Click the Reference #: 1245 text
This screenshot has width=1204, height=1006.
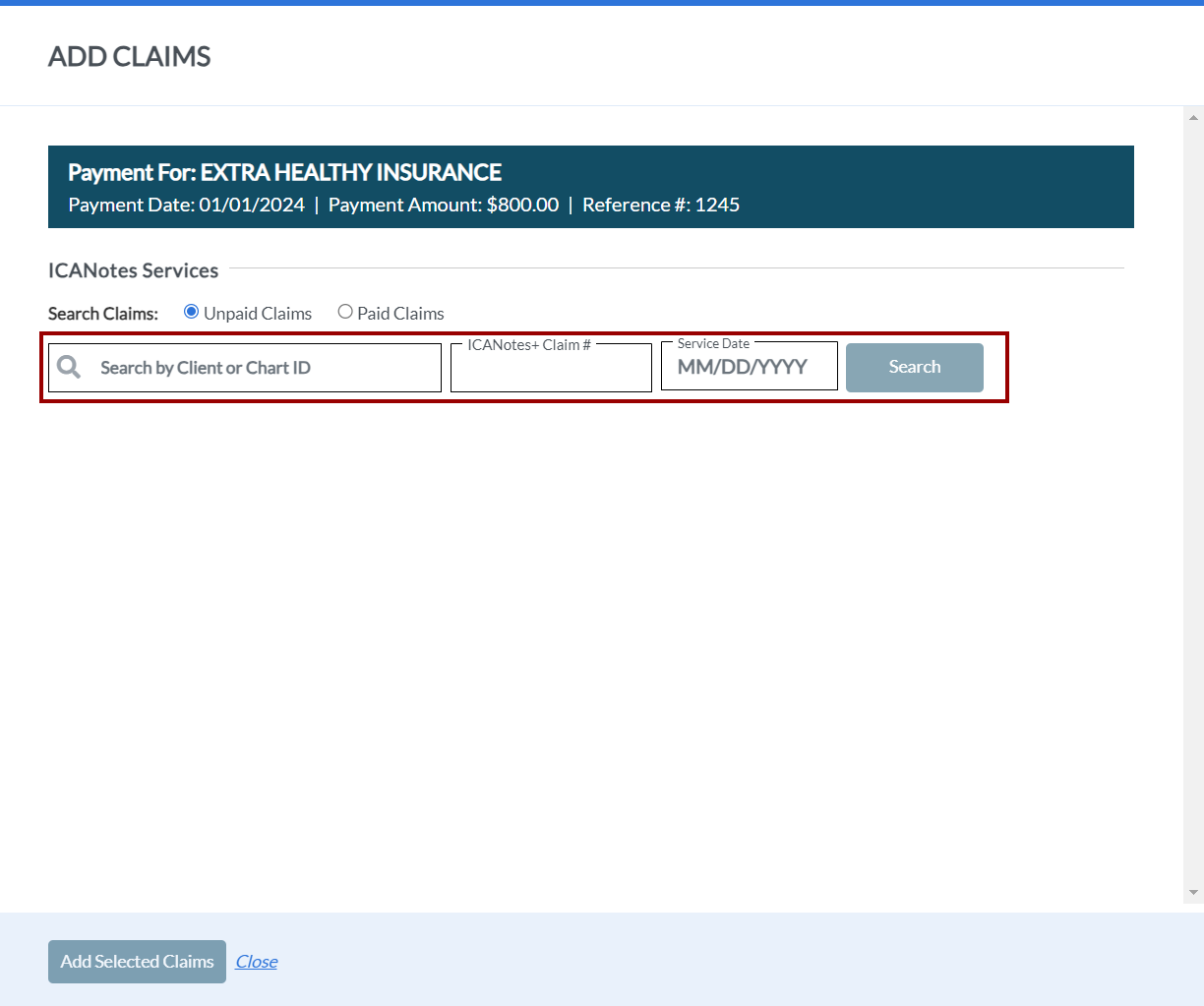tap(661, 206)
